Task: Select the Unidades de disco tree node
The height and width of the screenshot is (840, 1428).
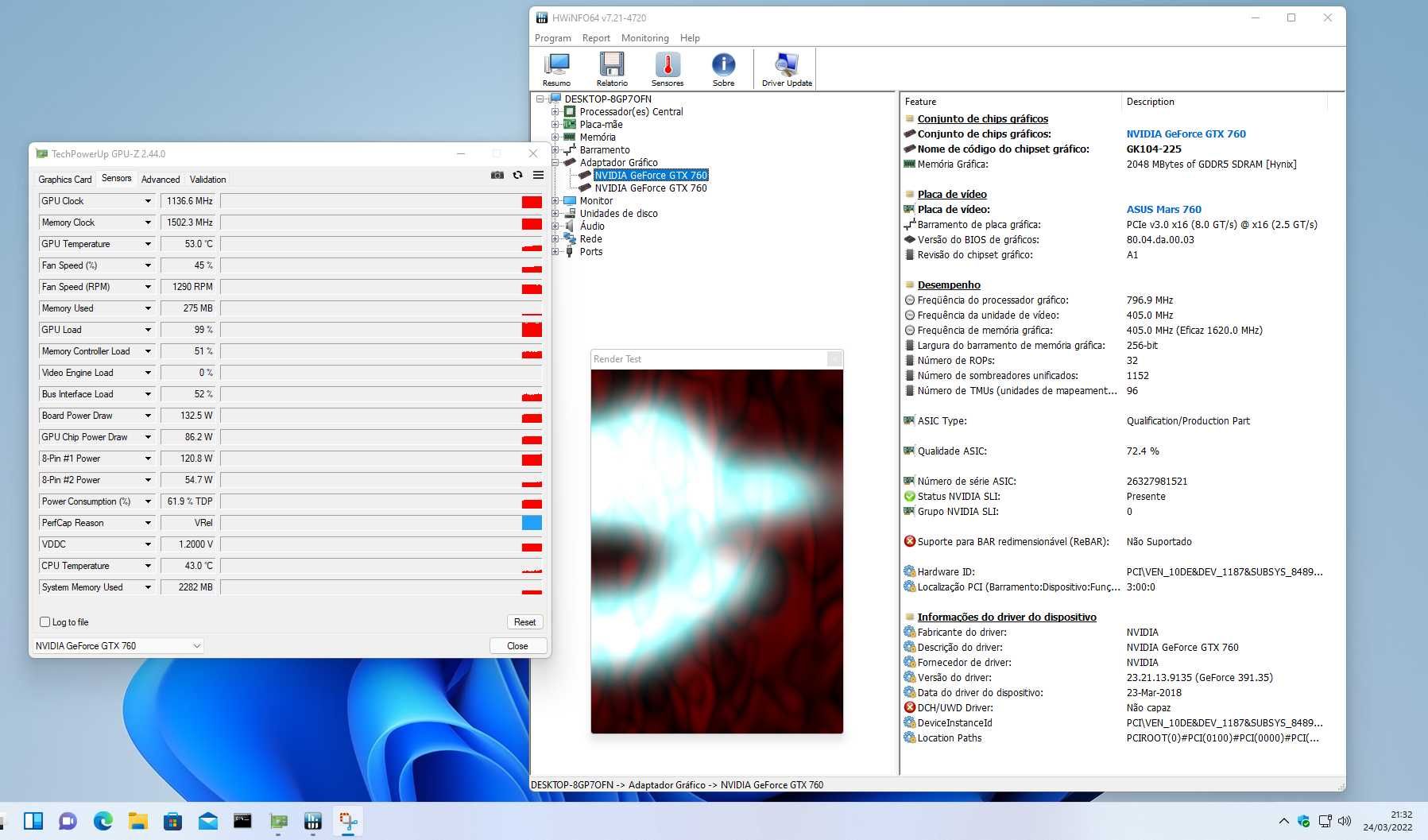Action: [618, 214]
